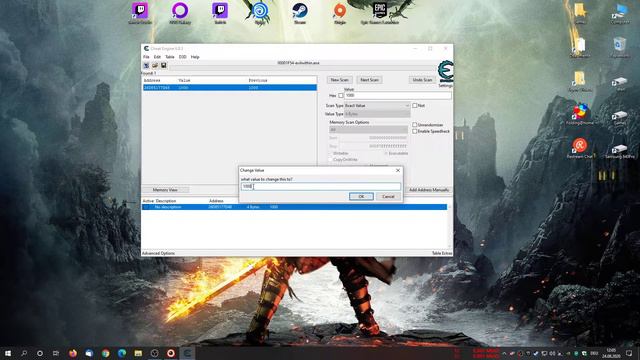Toggle the CopyOnWrite checkbox
Image resolution: width=640 pixels, height=360 pixels.
click(x=330, y=160)
